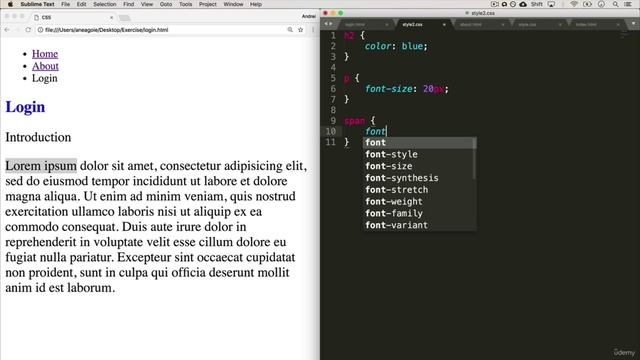Image resolution: width=640 pixels, height=360 pixels.
Task: Click the Introduction paragraph text
Action: coord(38,137)
